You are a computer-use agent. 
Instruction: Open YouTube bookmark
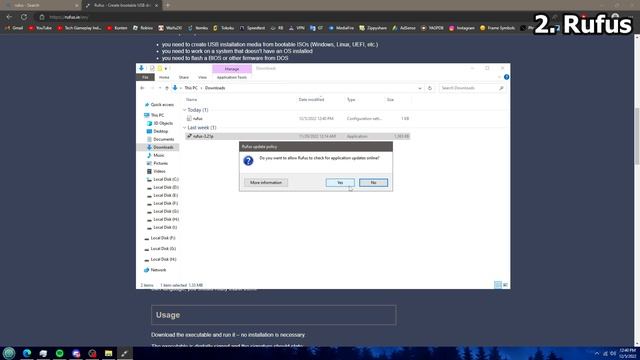pos(40,28)
